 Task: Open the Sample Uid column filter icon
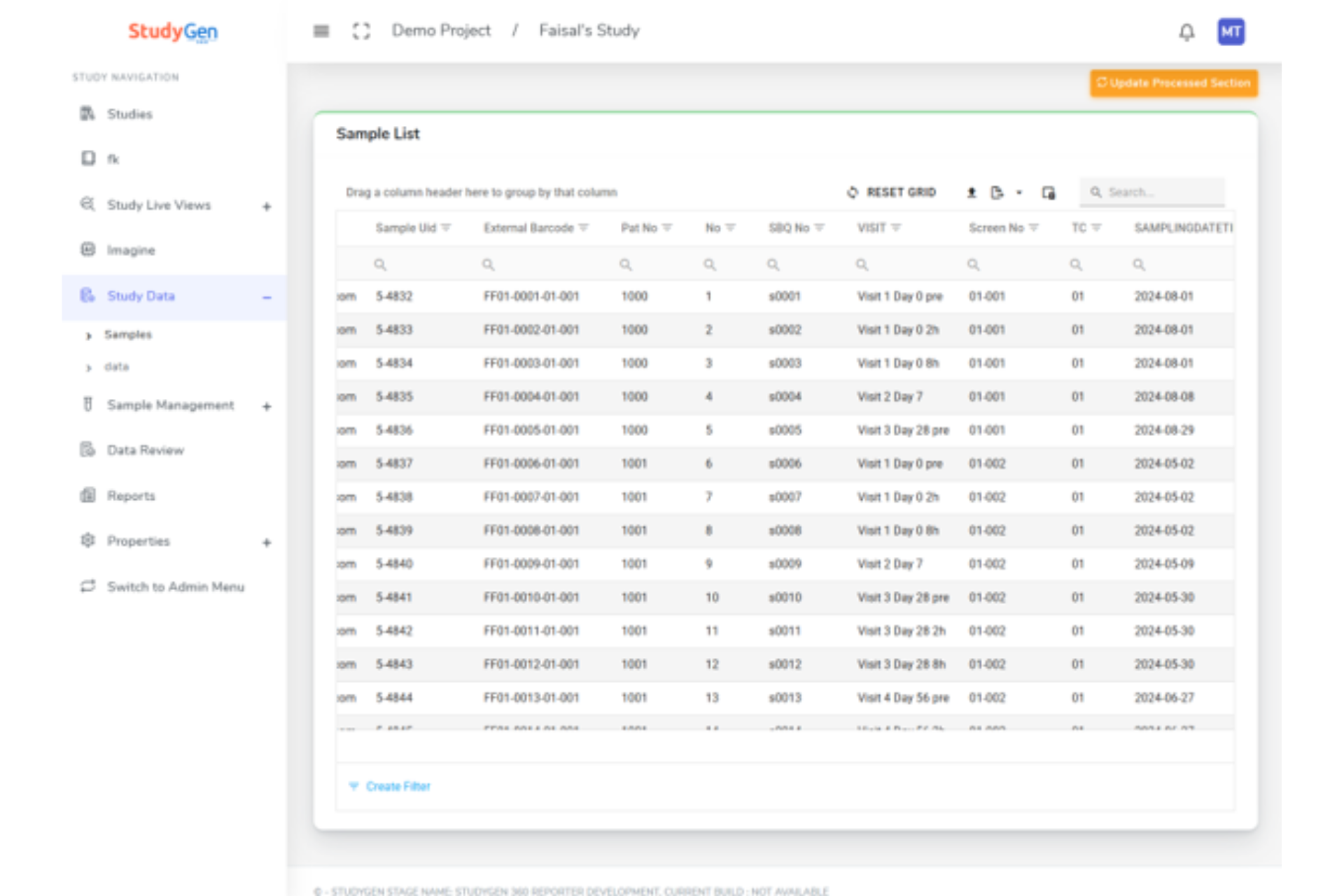(x=447, y=228)
